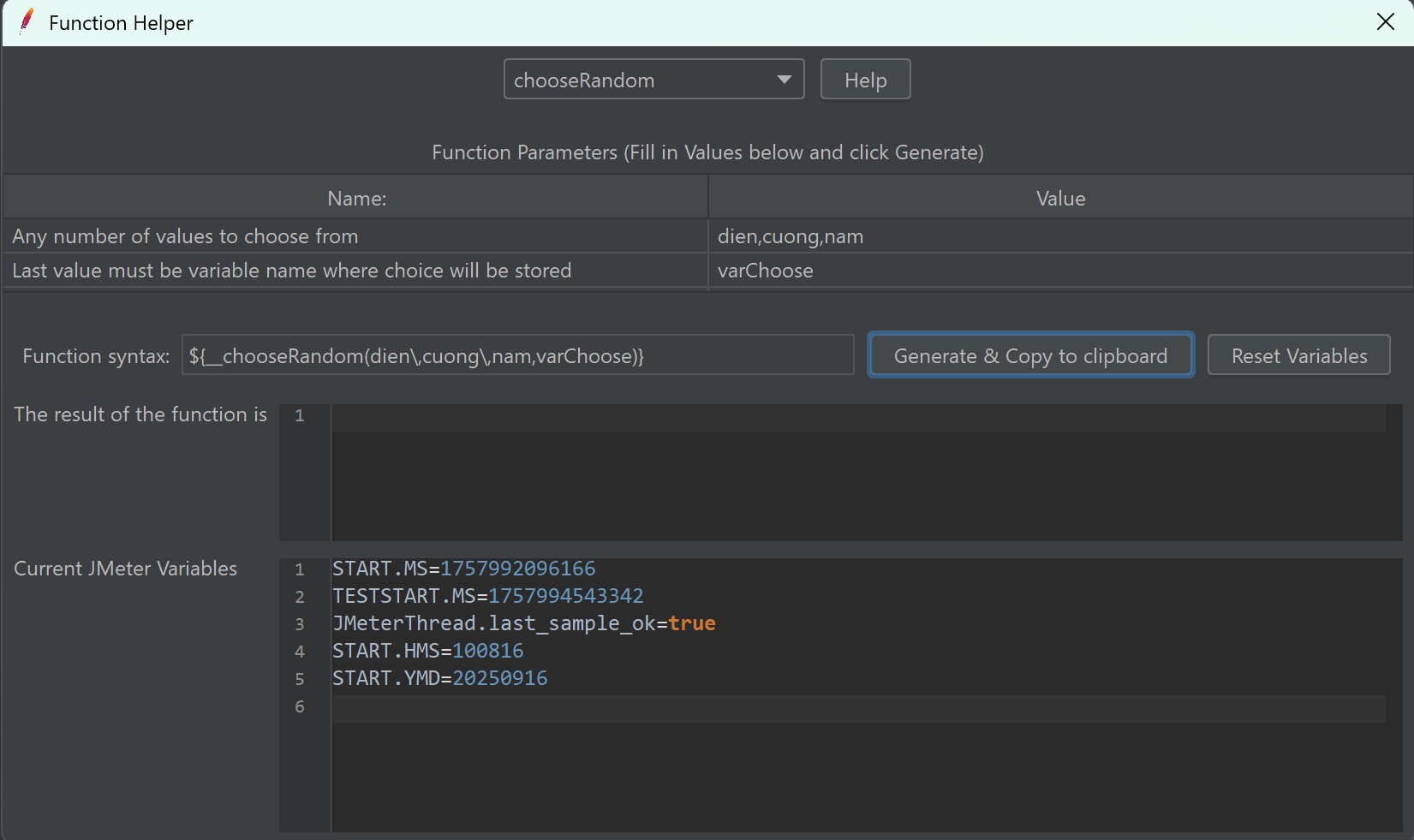Click the Help button
The width and height of the screenshot is (1414, 840).
click(x=865, y=80)
